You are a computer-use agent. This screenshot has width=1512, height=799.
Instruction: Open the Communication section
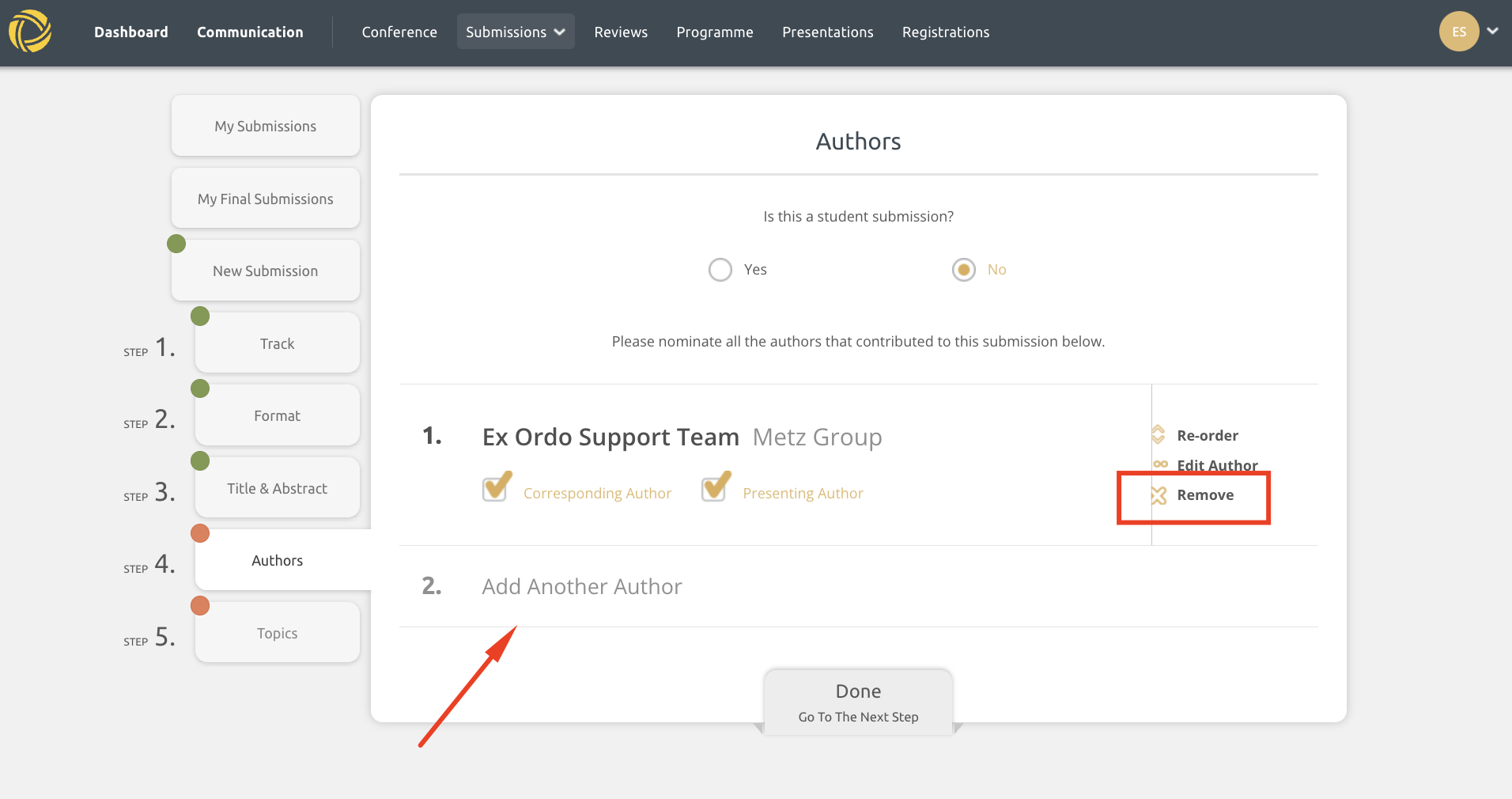point(250,32)
